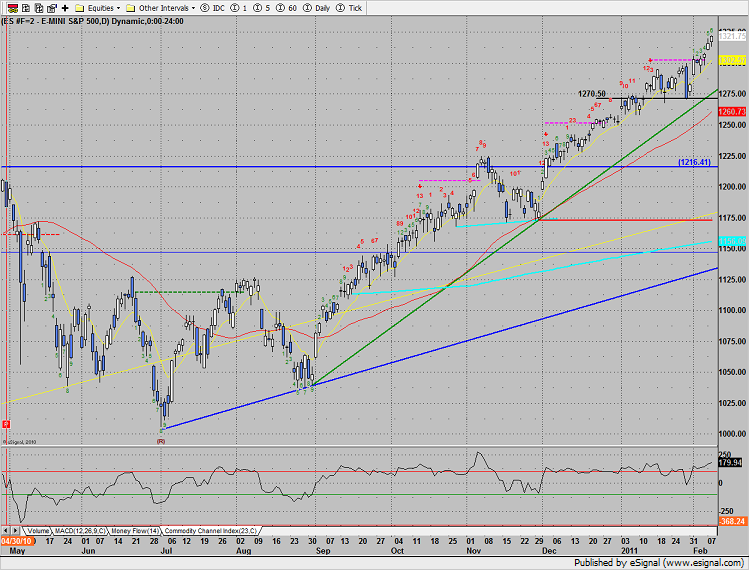Viewport: 749px width, 570px height.
Task: Switch to the 60-minute interval
Action: 286,8
